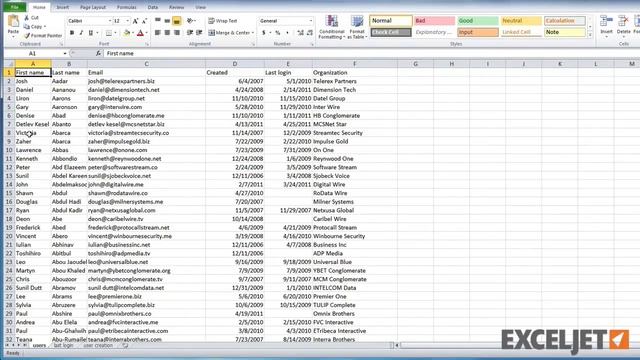The image size is (640, 360).
Task: Open Format as Table gallery
Action: pyautogui.click(x=357, y=27)
